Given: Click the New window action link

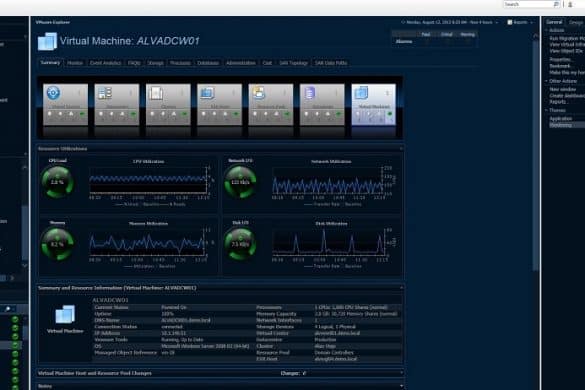Looking at the screenshot, I should click(x=563, y=90).
